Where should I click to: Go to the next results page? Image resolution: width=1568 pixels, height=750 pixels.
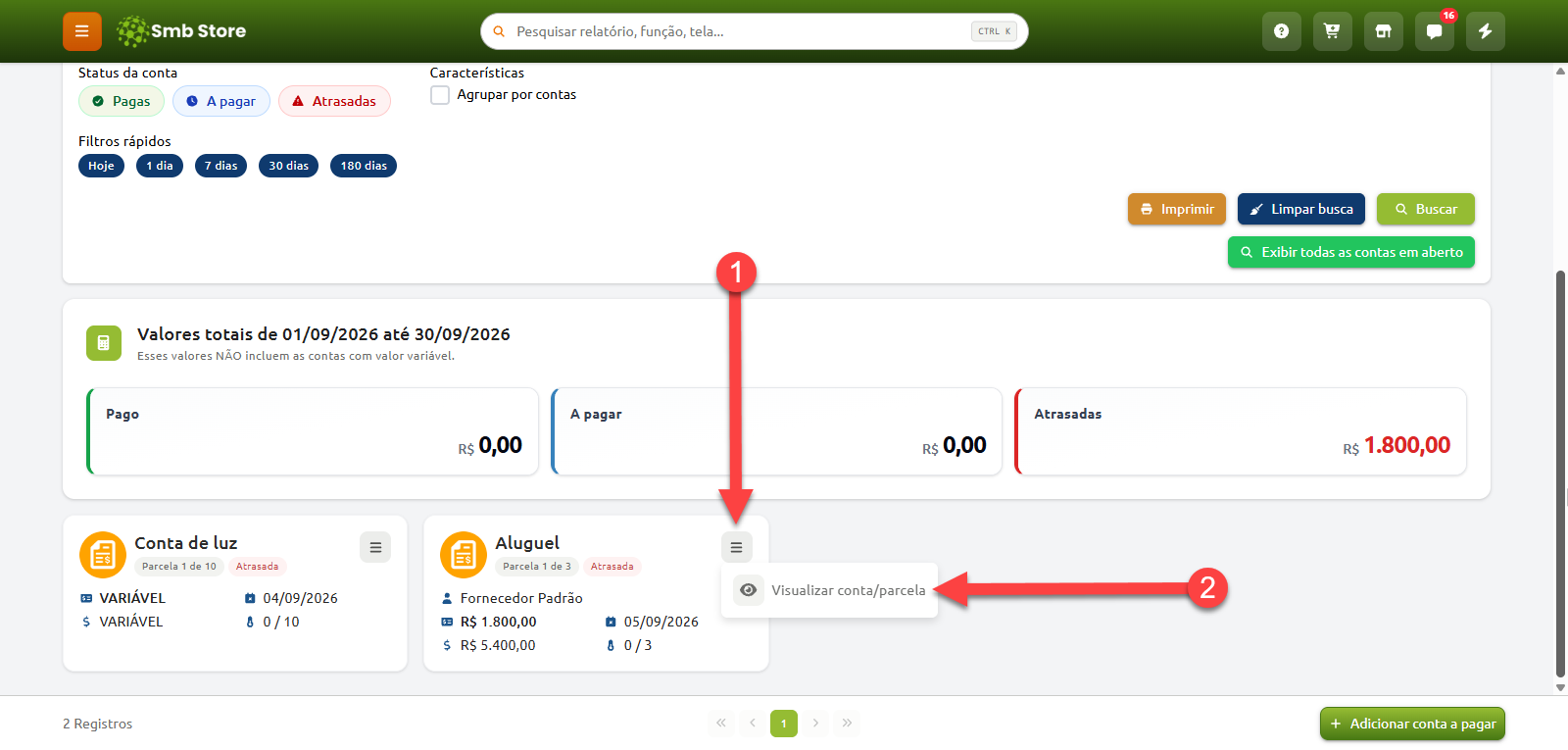815,724
